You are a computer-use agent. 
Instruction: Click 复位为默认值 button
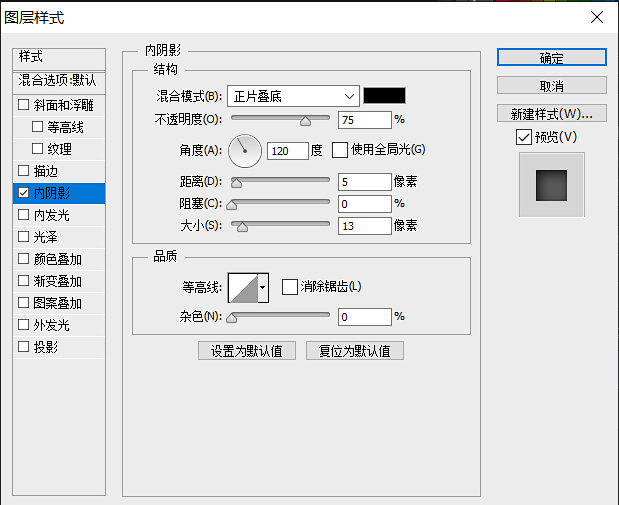[355, 351]
